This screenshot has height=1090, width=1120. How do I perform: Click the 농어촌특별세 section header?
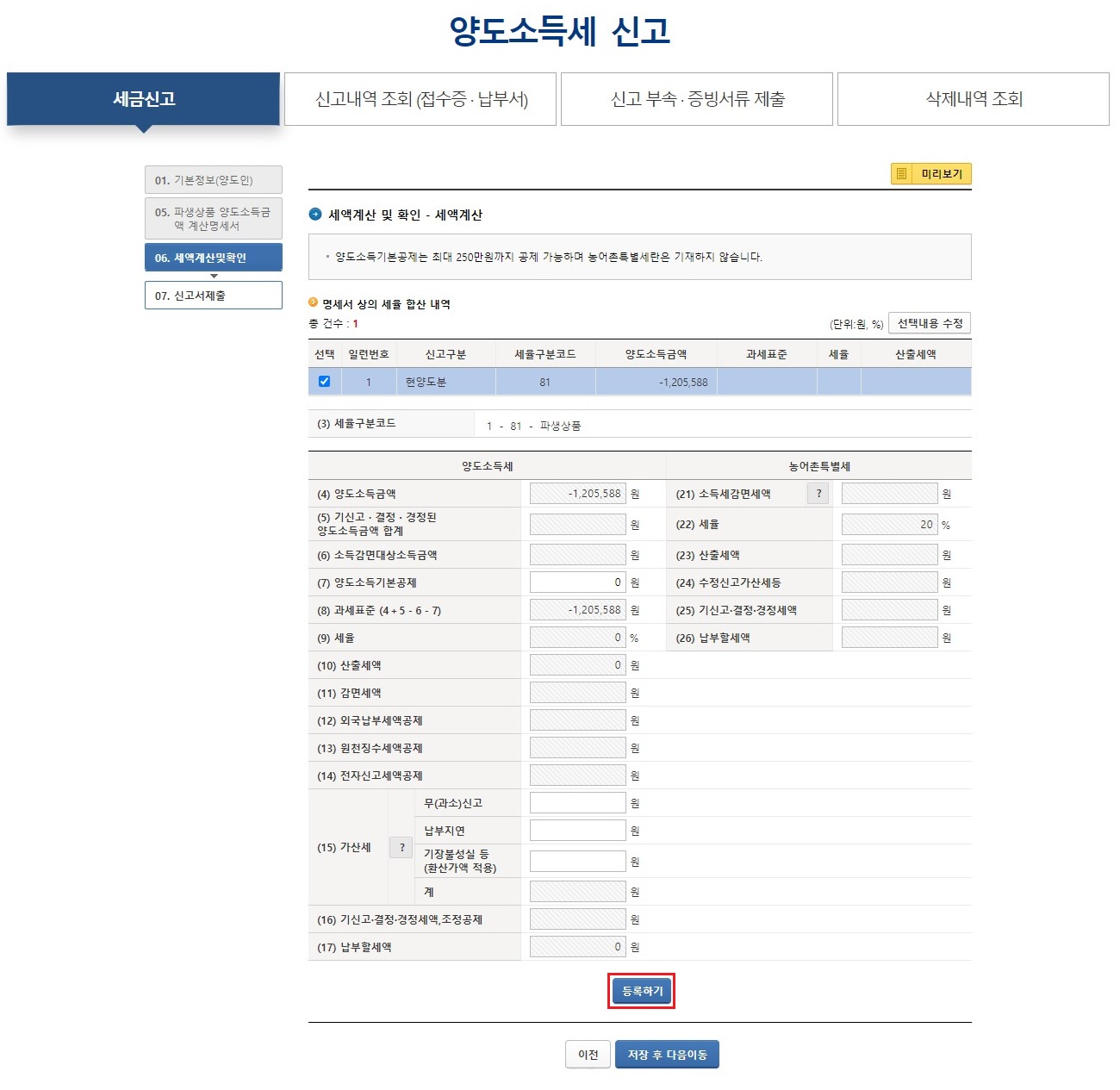pos(819,466)
